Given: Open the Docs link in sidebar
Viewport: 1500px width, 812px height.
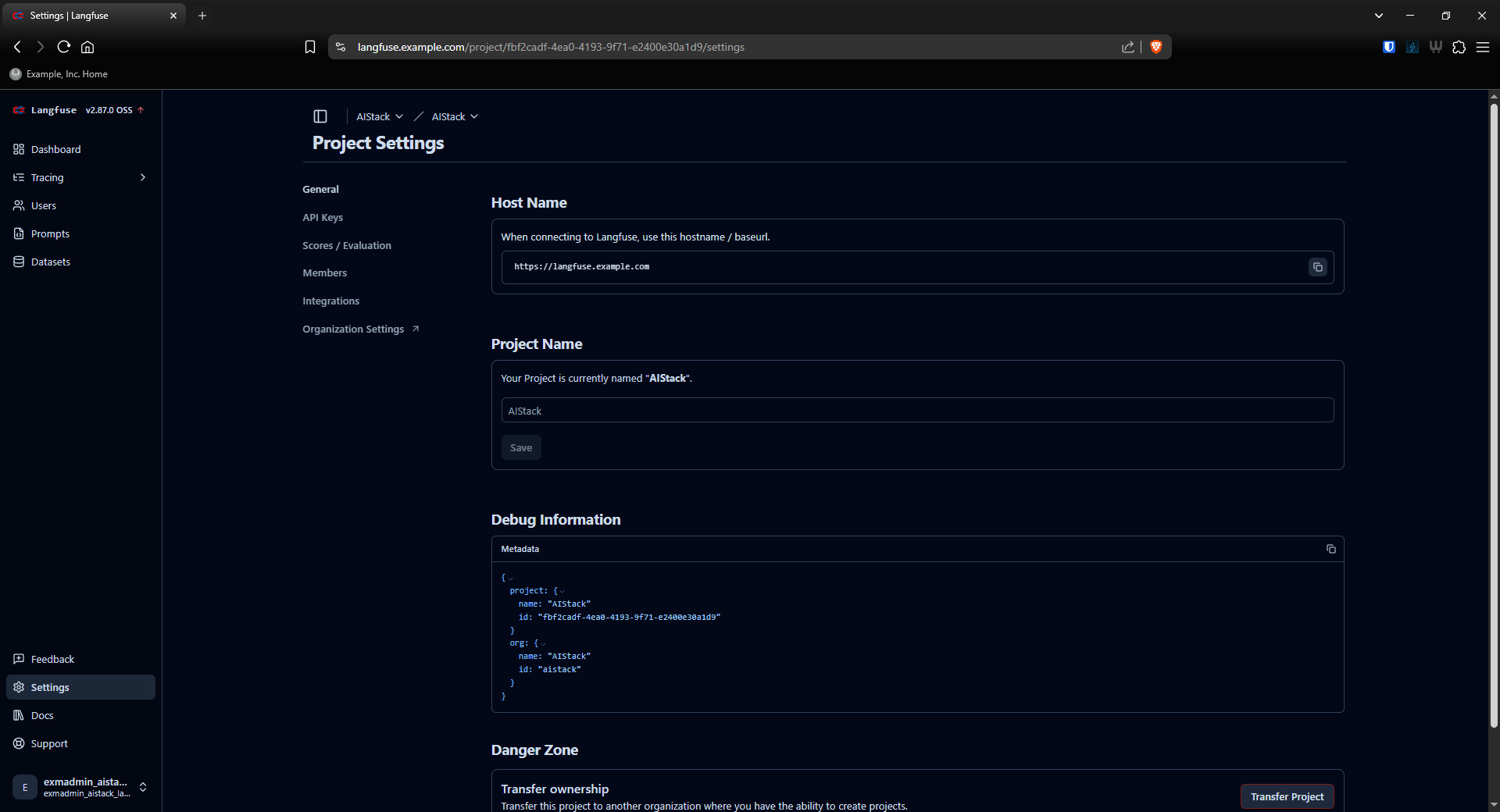Looking at the screenshot, I should (42, 715).
